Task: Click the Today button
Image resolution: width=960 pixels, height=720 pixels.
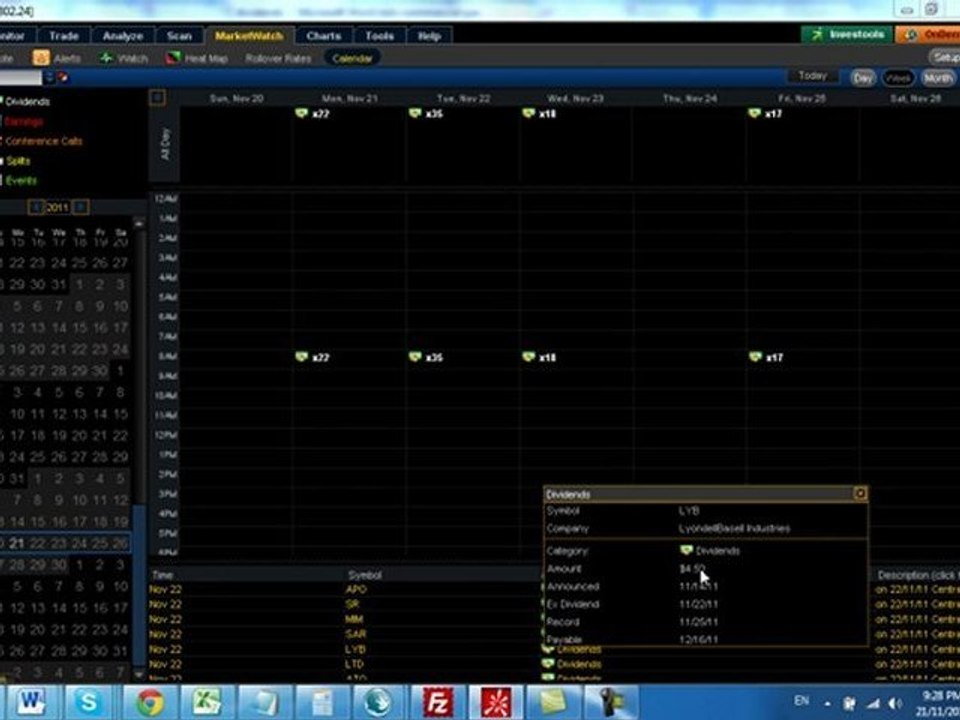Action: click(813, 76)
